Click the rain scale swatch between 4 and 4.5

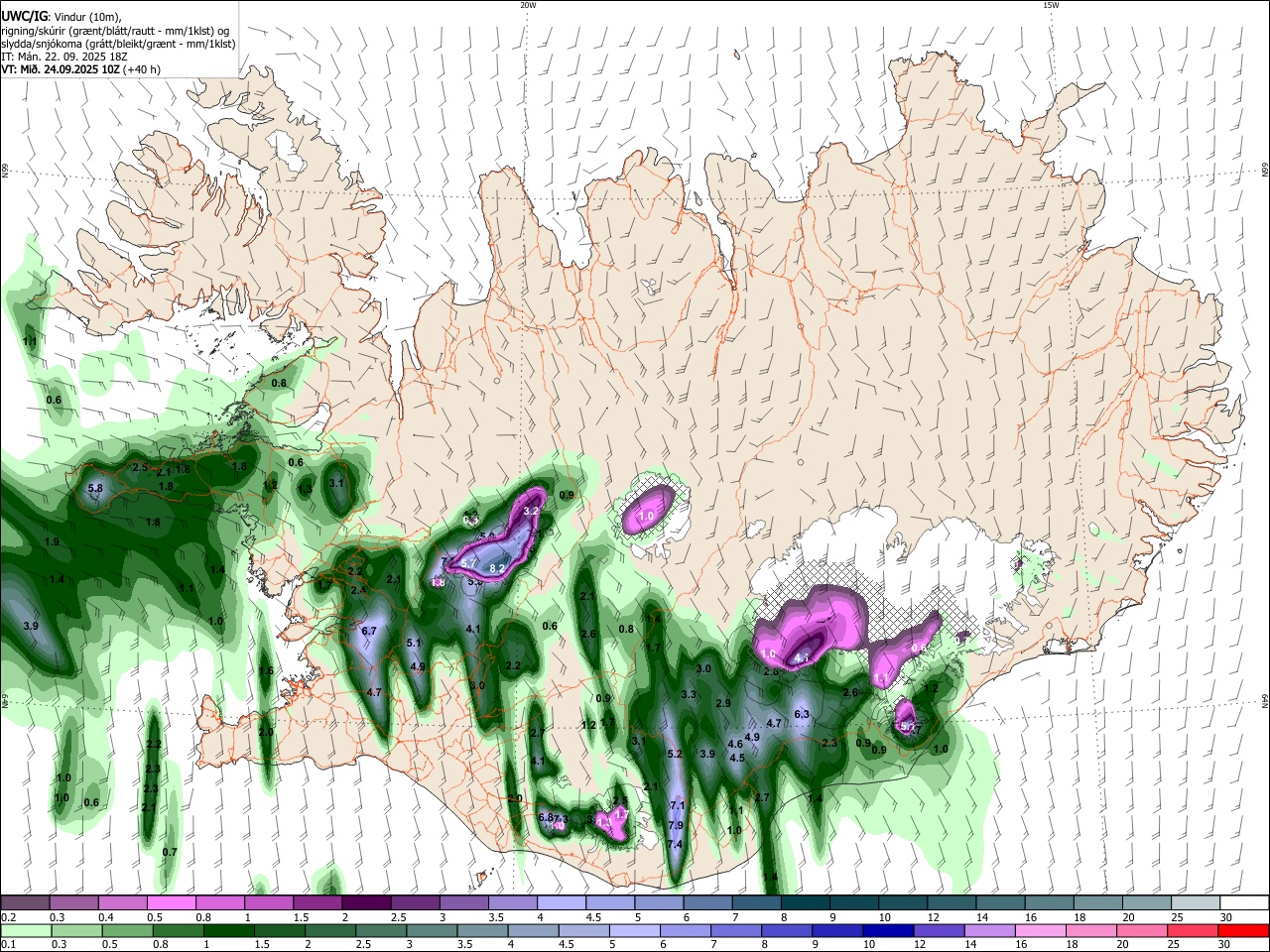coord(533,930)
